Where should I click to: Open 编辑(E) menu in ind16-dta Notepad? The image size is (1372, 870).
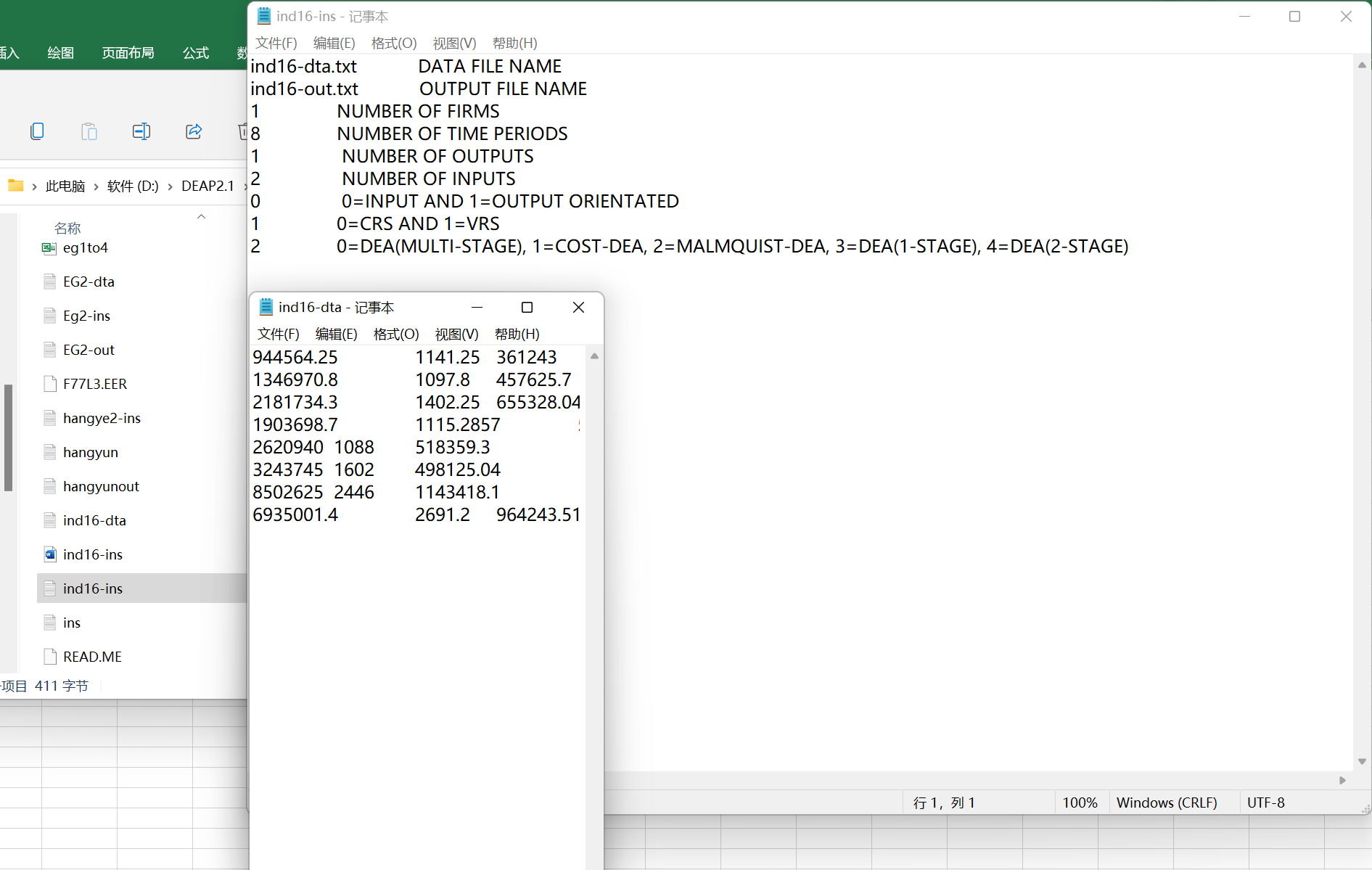coord(337,334)
